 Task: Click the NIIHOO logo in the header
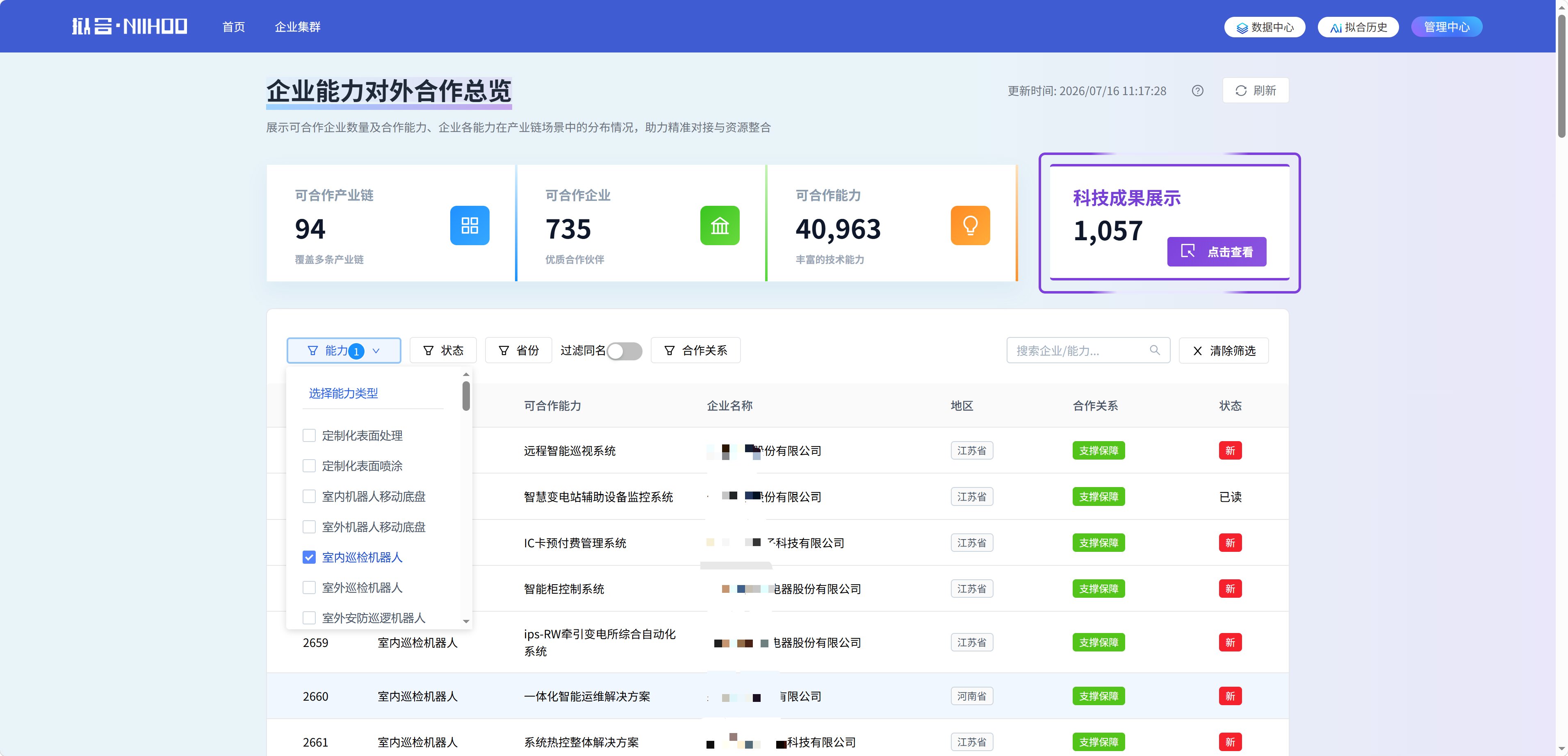coord(129,26)
